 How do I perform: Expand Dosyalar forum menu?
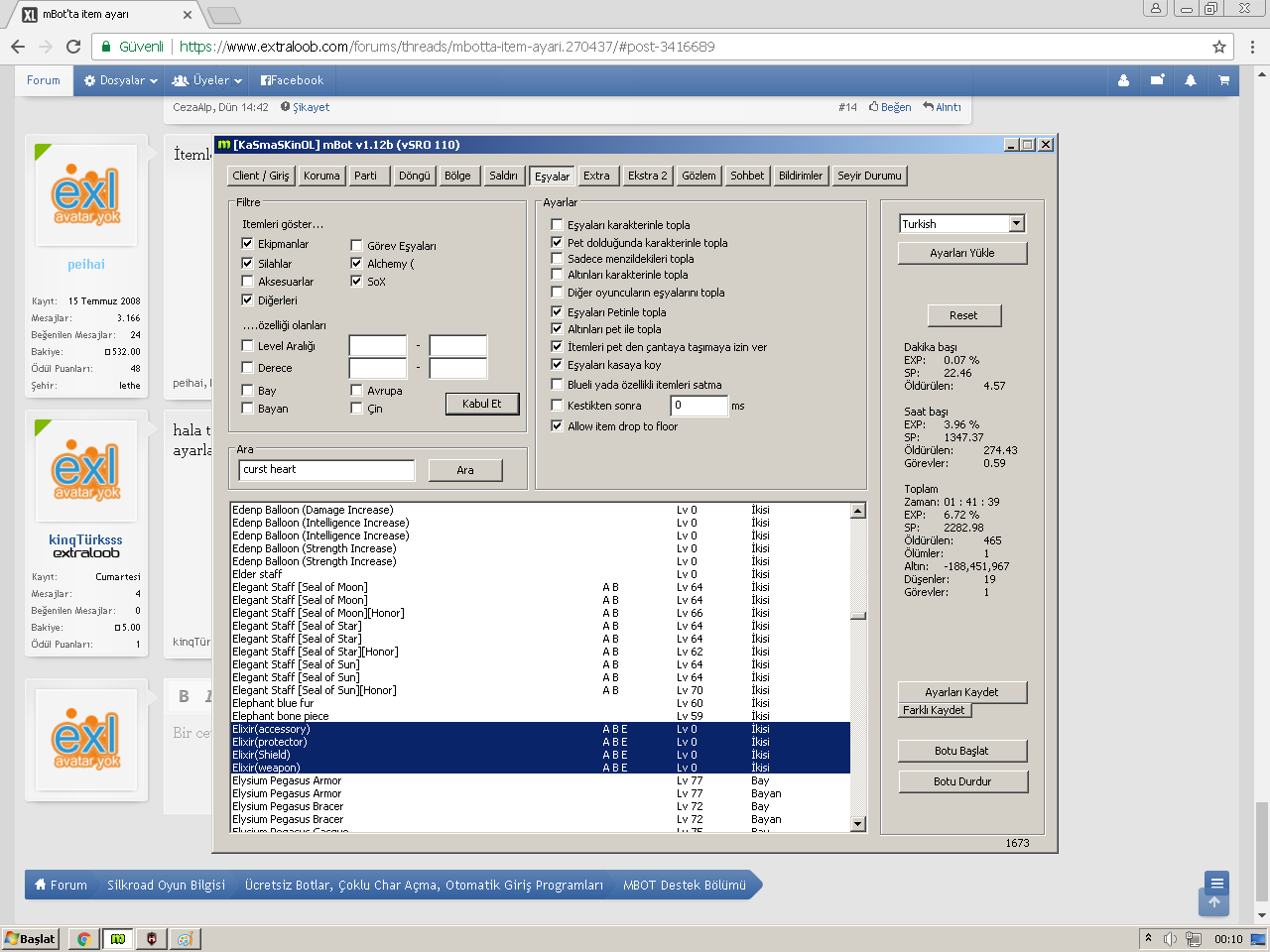[x=121, y=80]
